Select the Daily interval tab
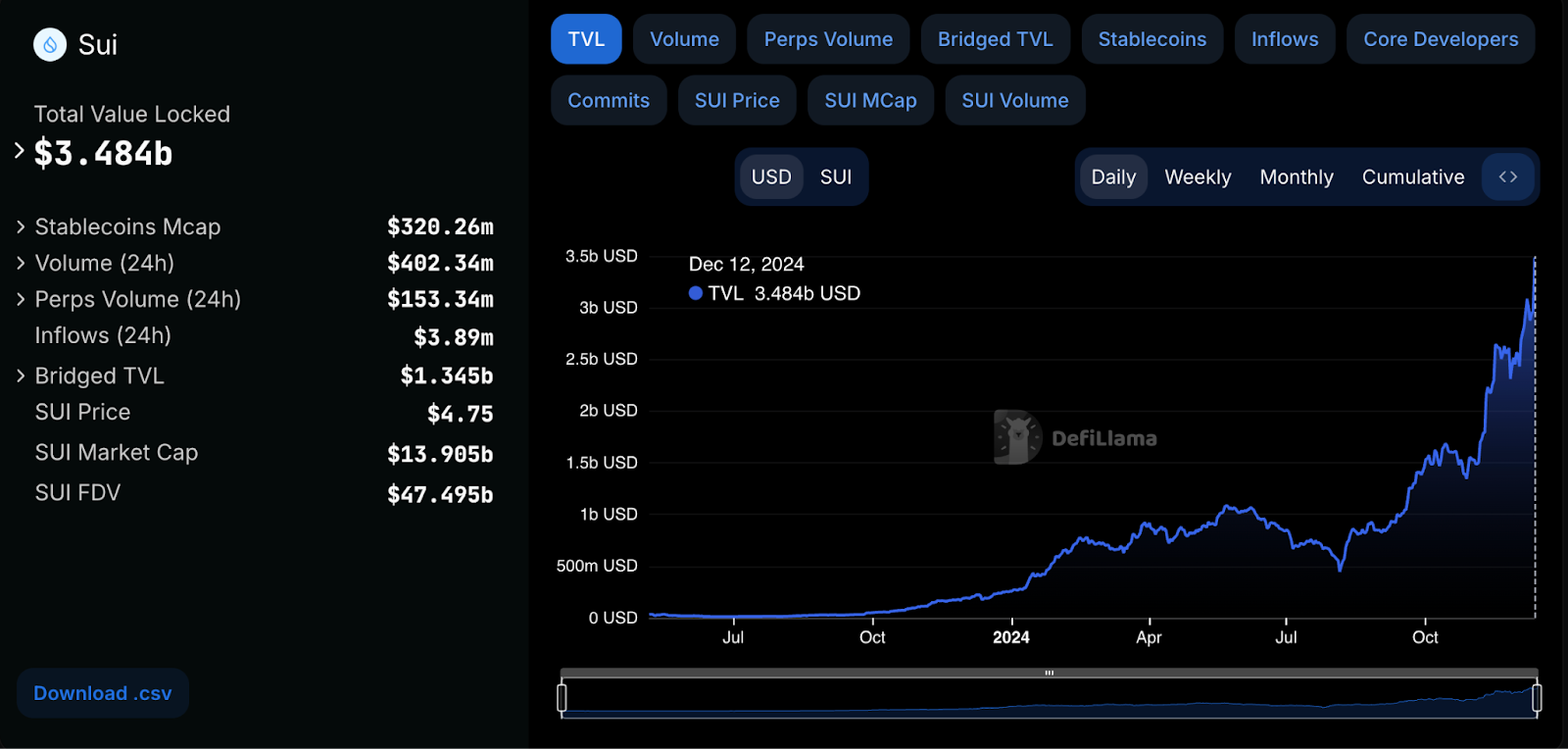Image resolution: width=1568 pixels, height=749 pixels. tap(1113, 176)
